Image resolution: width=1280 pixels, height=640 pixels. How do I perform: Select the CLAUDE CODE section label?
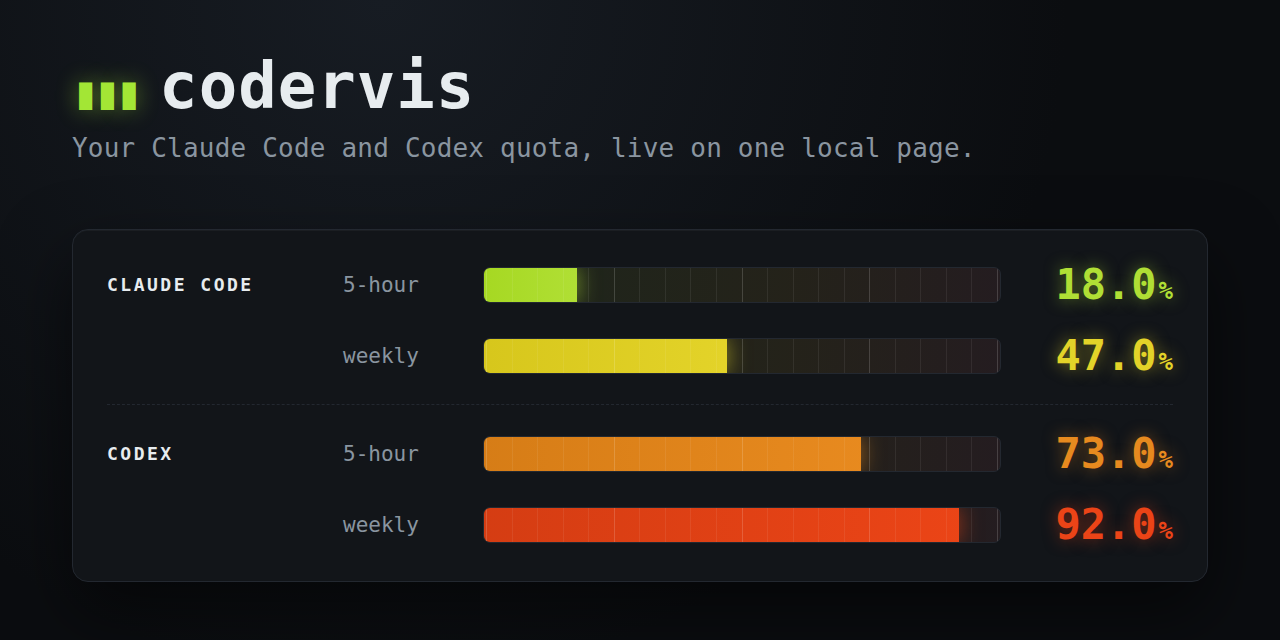(x=180, y=285)
